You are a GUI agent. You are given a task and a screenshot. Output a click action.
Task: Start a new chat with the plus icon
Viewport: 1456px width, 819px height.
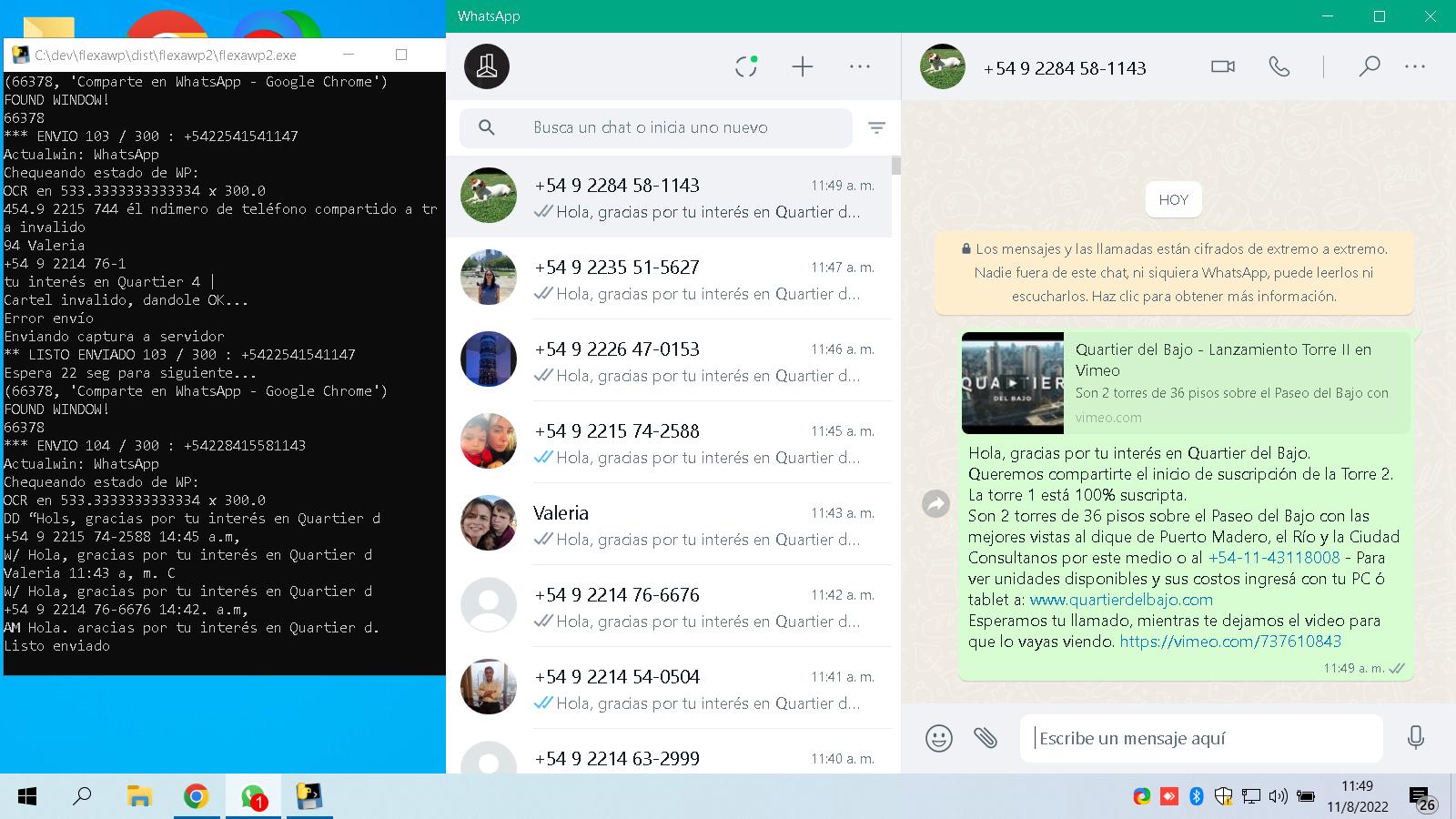click(x=803, y=66)
